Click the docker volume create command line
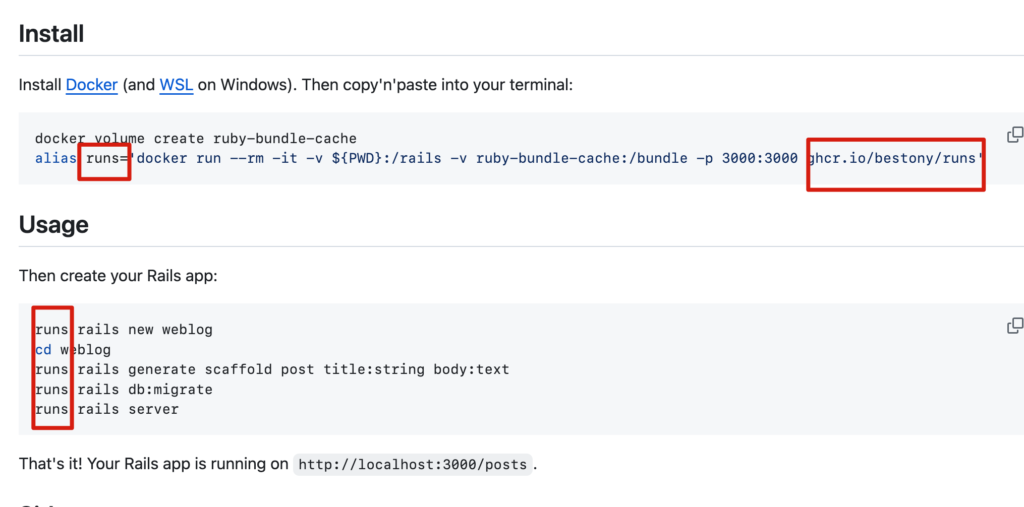The image size is (1024, 507). coord(195,138)
